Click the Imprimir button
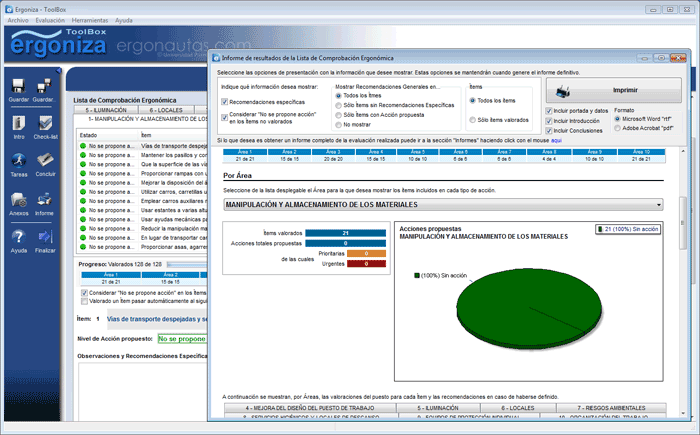700x435 pixels. (614, 91)
